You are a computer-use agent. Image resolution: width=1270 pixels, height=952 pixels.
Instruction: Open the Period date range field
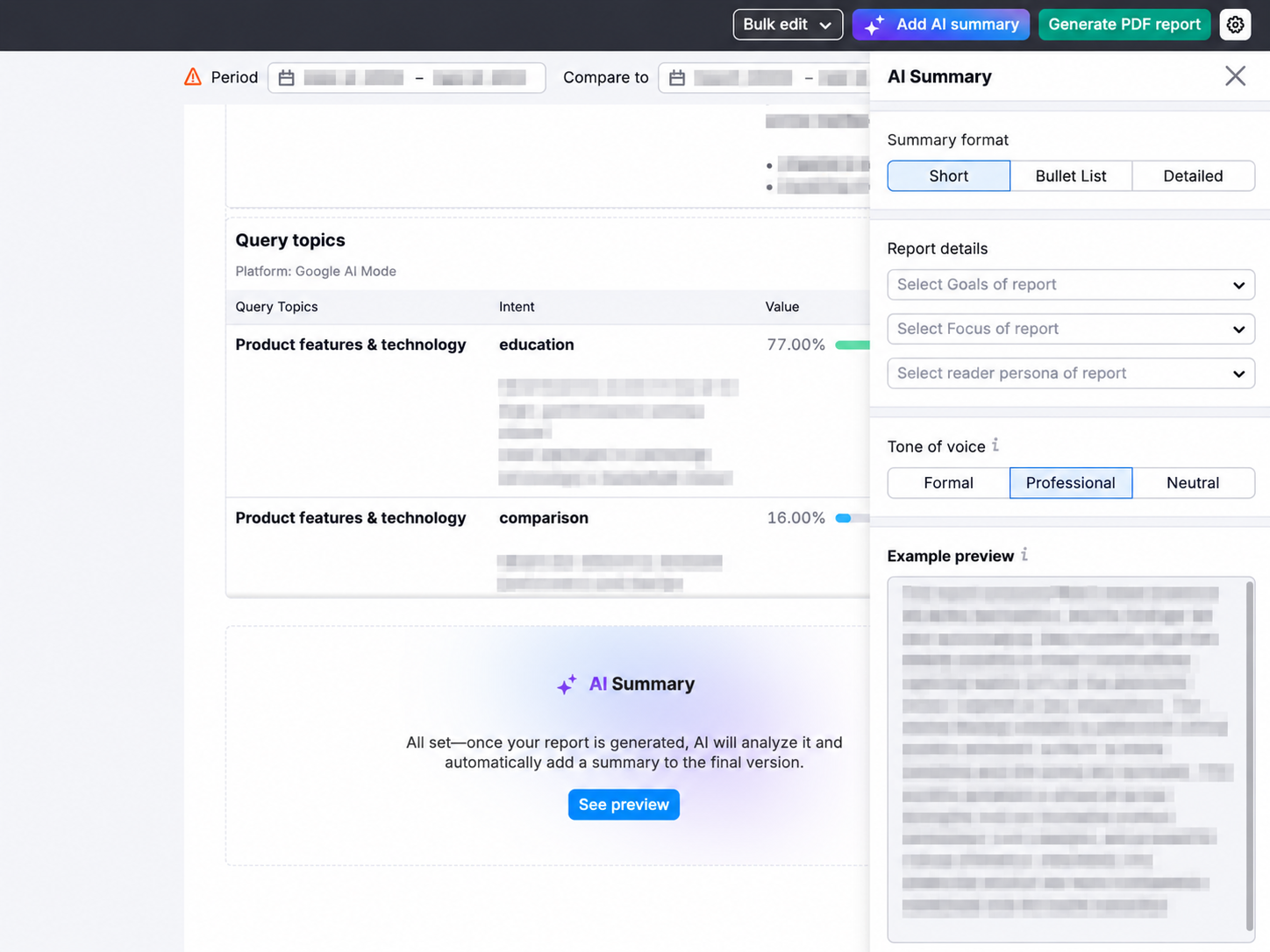click(407, 78)
